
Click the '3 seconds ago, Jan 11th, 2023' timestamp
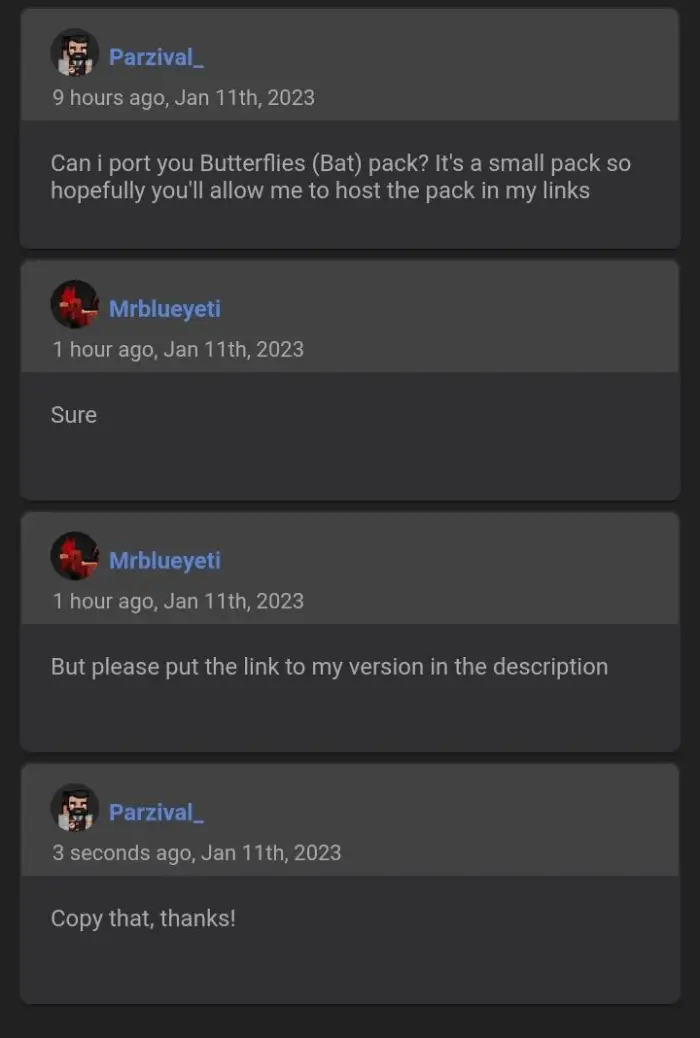tap(197, 853)
